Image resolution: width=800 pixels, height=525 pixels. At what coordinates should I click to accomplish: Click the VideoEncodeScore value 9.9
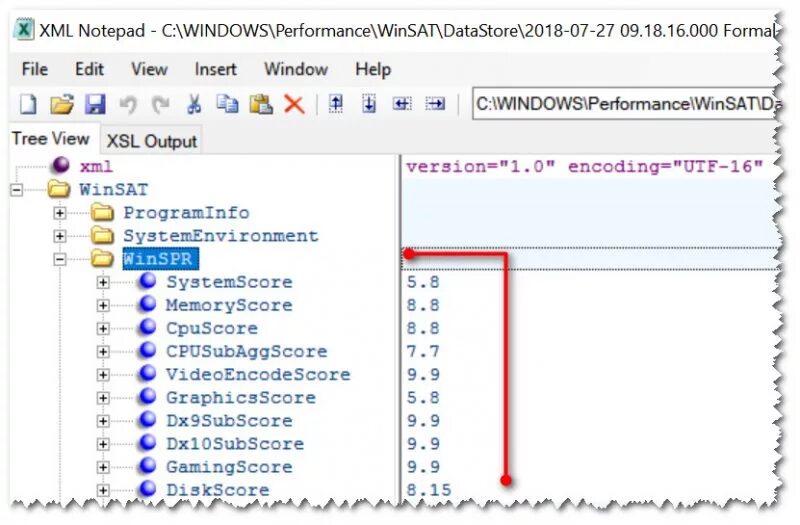point(423,374)
